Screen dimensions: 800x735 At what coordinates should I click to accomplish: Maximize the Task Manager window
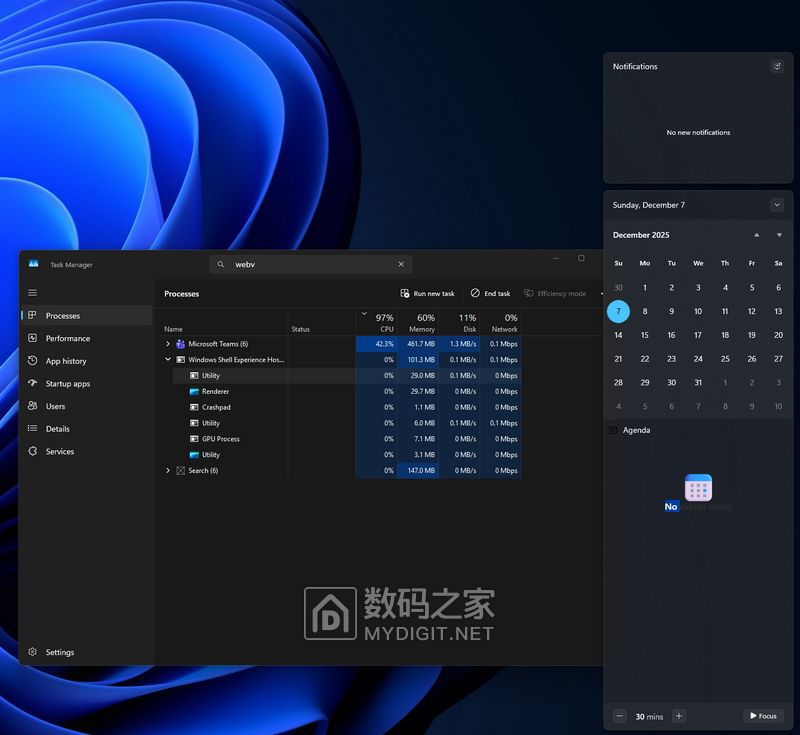point(581,258)
